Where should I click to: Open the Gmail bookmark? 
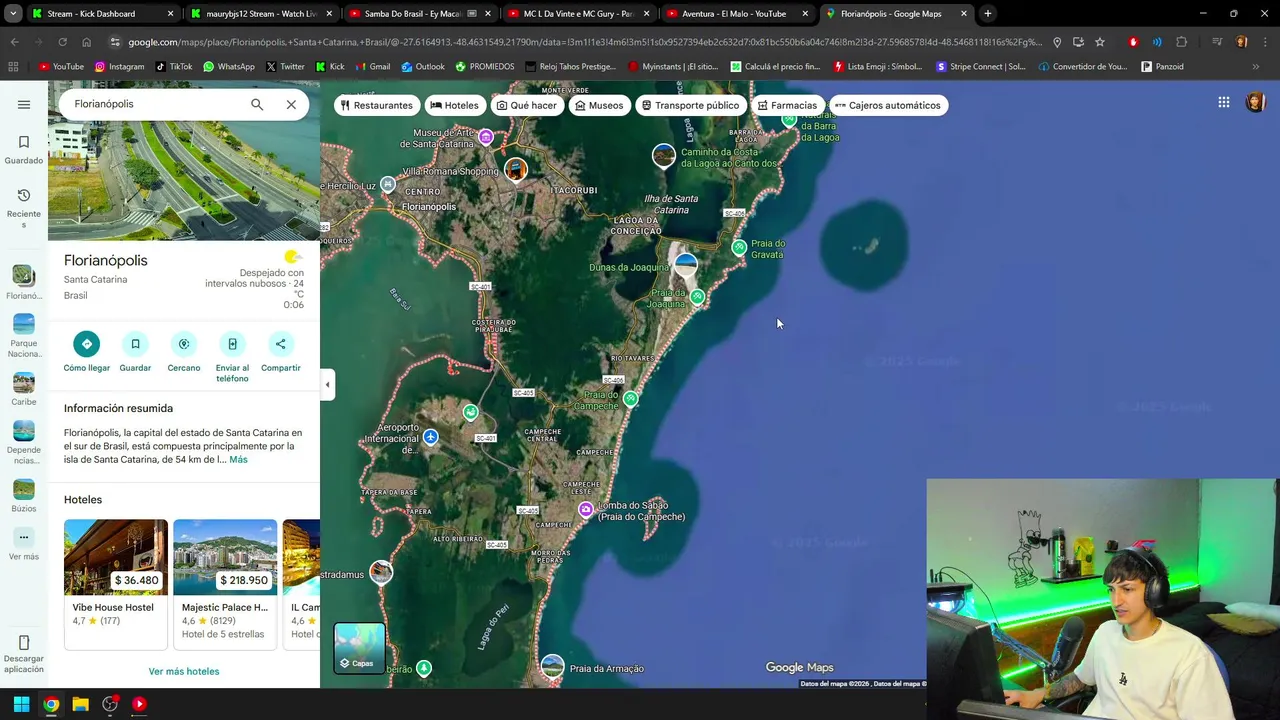[x=372, y=67]
